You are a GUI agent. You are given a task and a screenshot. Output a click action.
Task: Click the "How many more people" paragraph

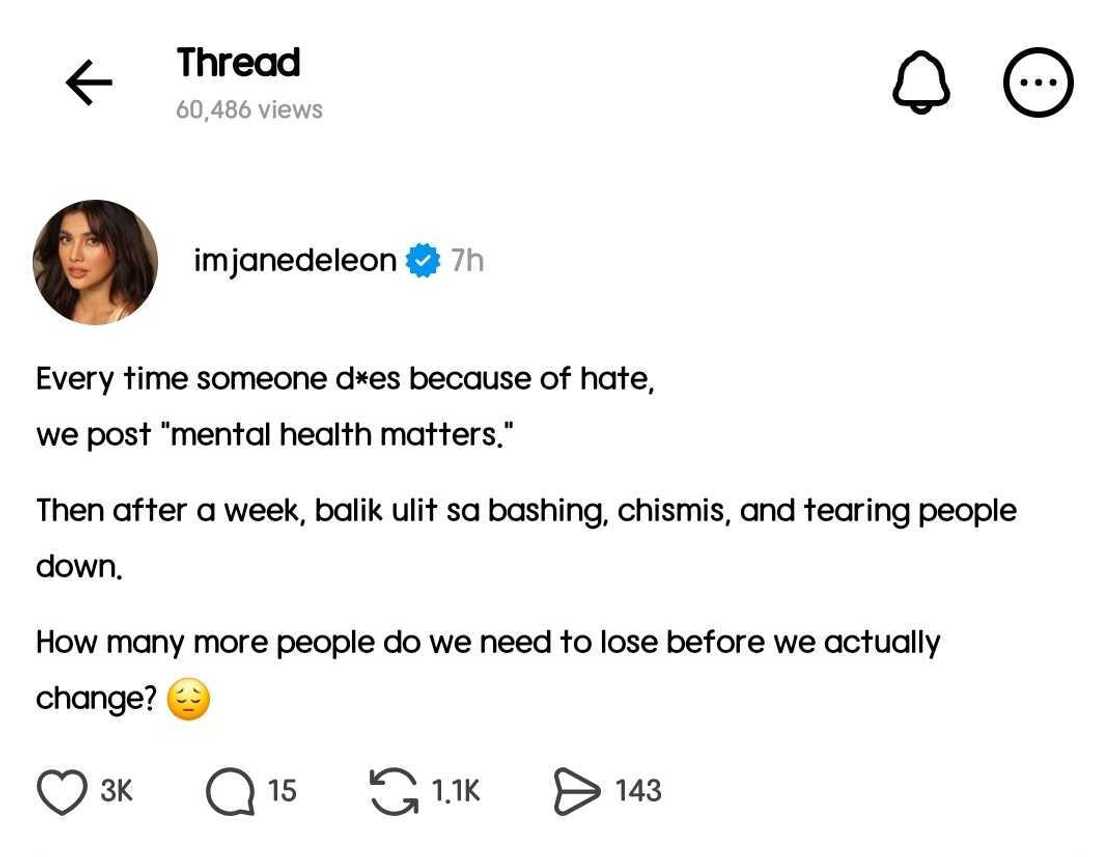point(488,642)
